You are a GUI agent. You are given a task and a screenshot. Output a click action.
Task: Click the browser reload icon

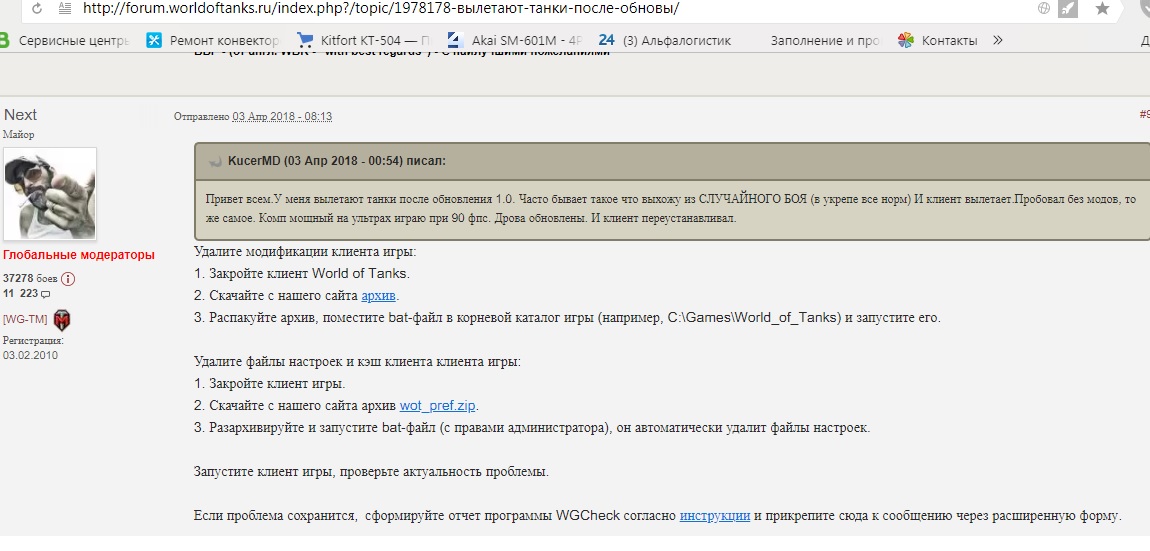coord(37,9)
